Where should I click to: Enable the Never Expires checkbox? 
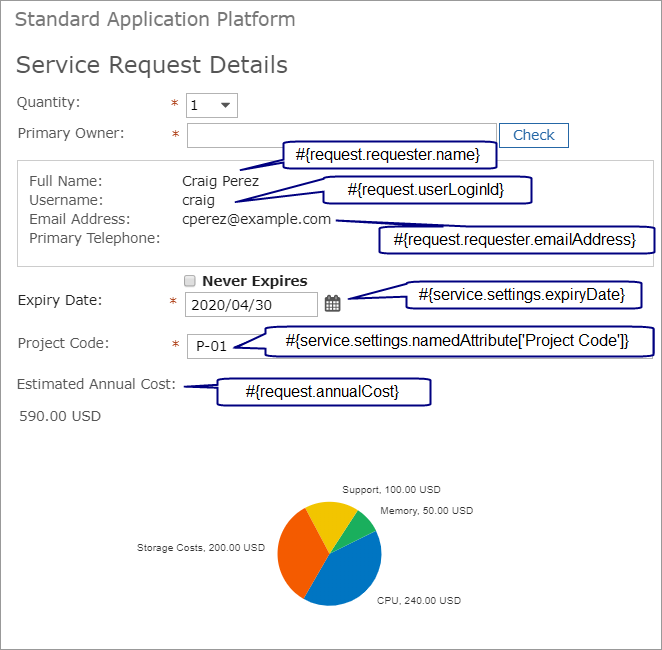[190, 281]
